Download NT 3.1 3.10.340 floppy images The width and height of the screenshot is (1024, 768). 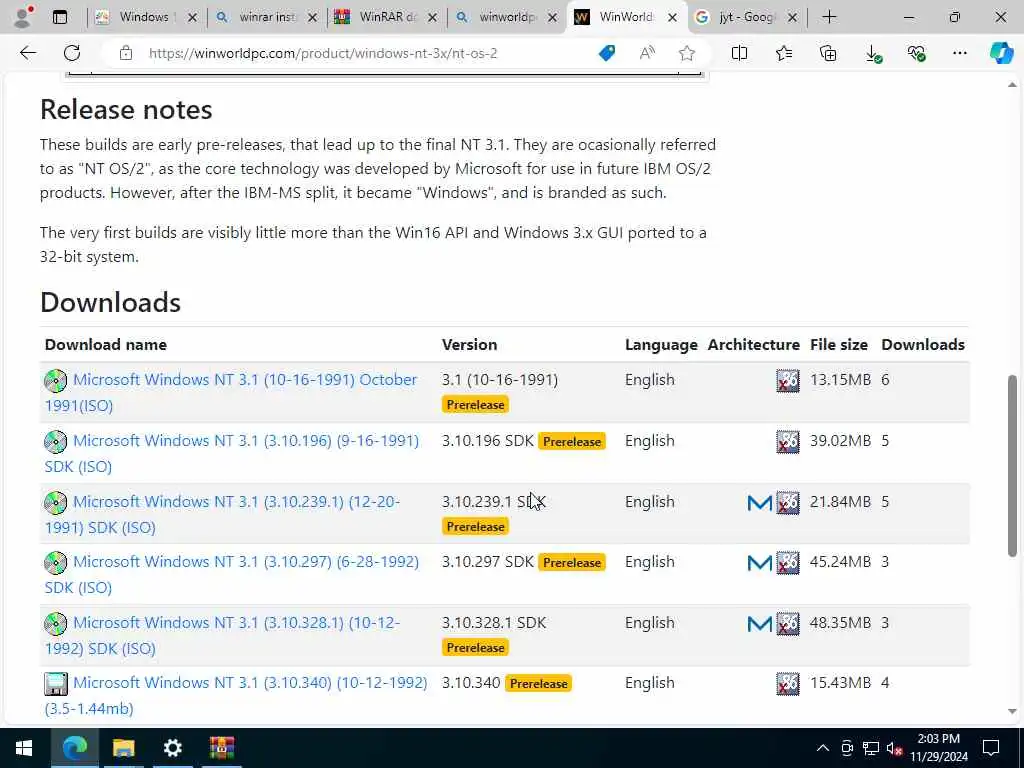click(236, 695)
